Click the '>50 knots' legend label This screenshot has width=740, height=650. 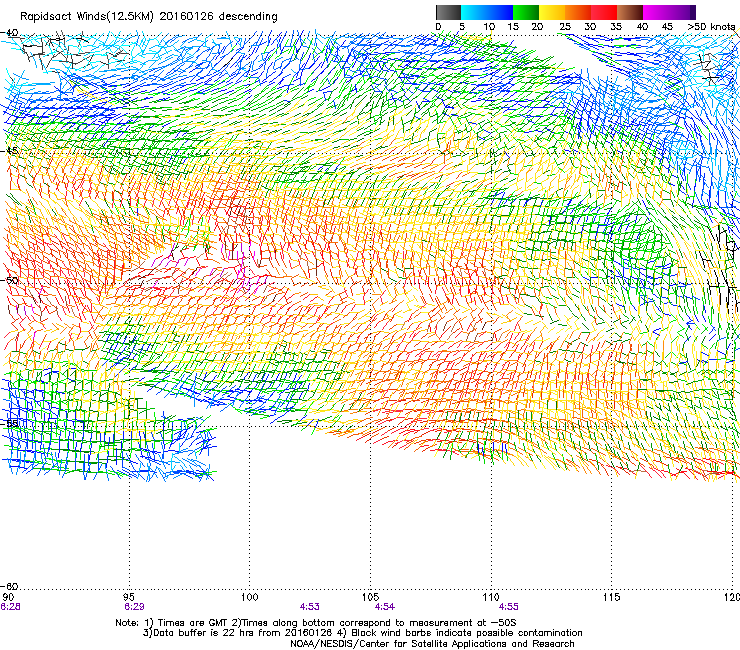pos(711,27)
